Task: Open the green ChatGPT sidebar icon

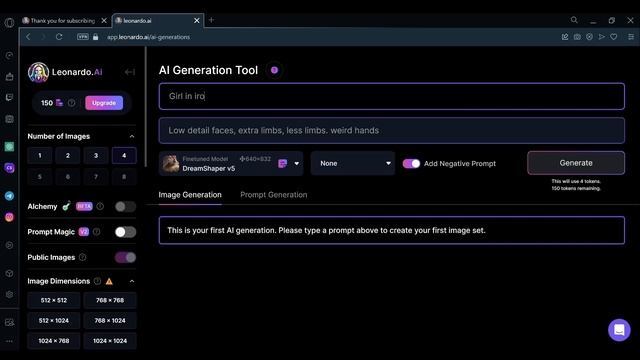Action: (x=9, y=147)
